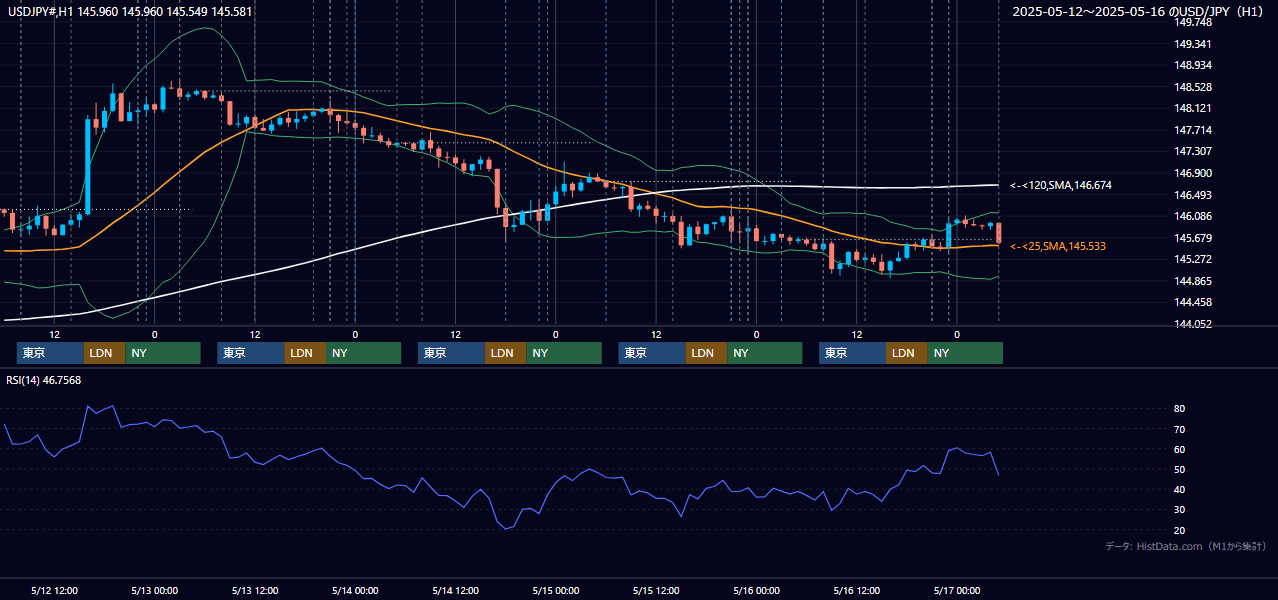Select the 148.934 price level label

click(x=1193, y=65)
